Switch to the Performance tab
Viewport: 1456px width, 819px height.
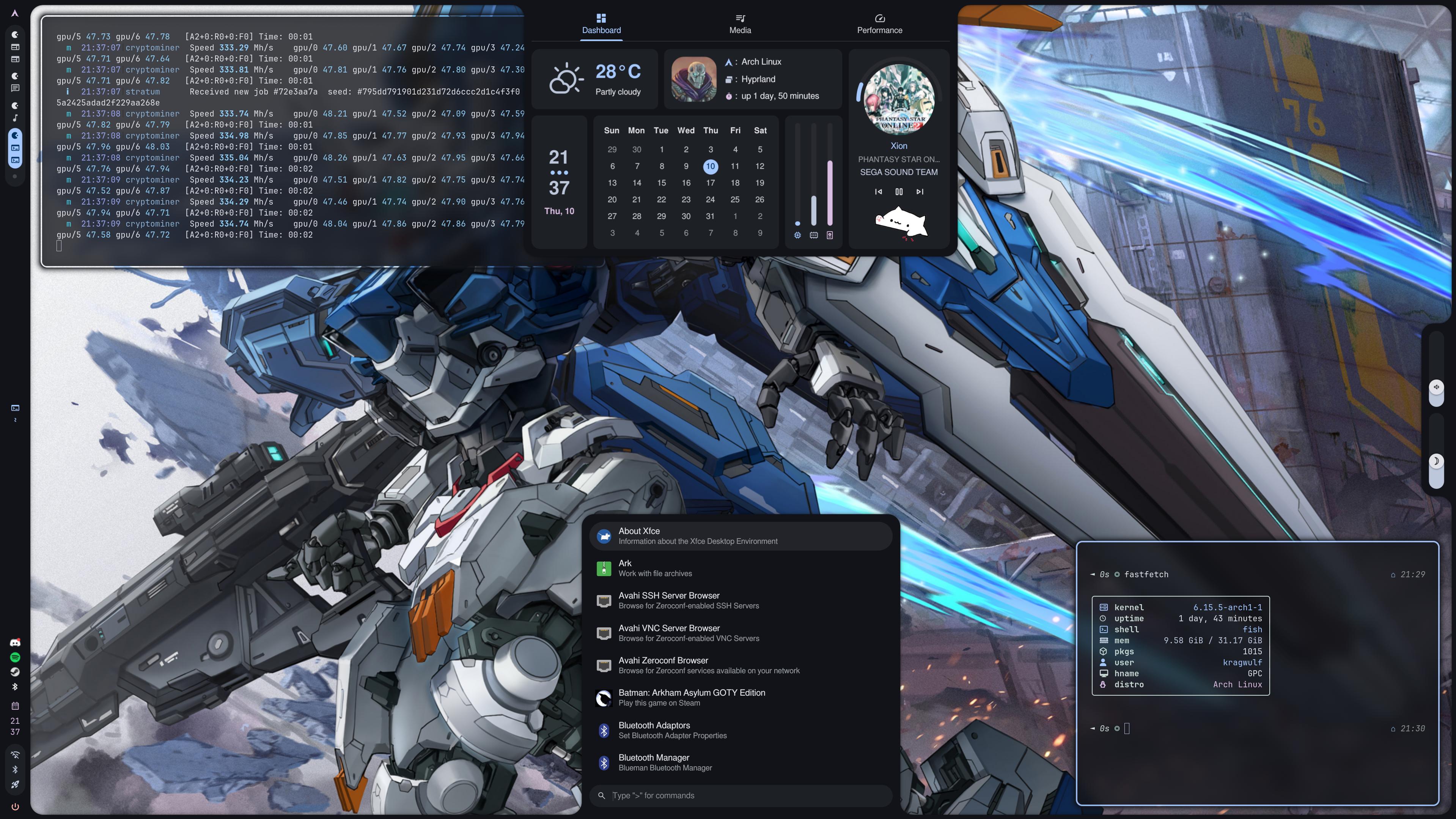pyautogui.click(x=879, y=24)
